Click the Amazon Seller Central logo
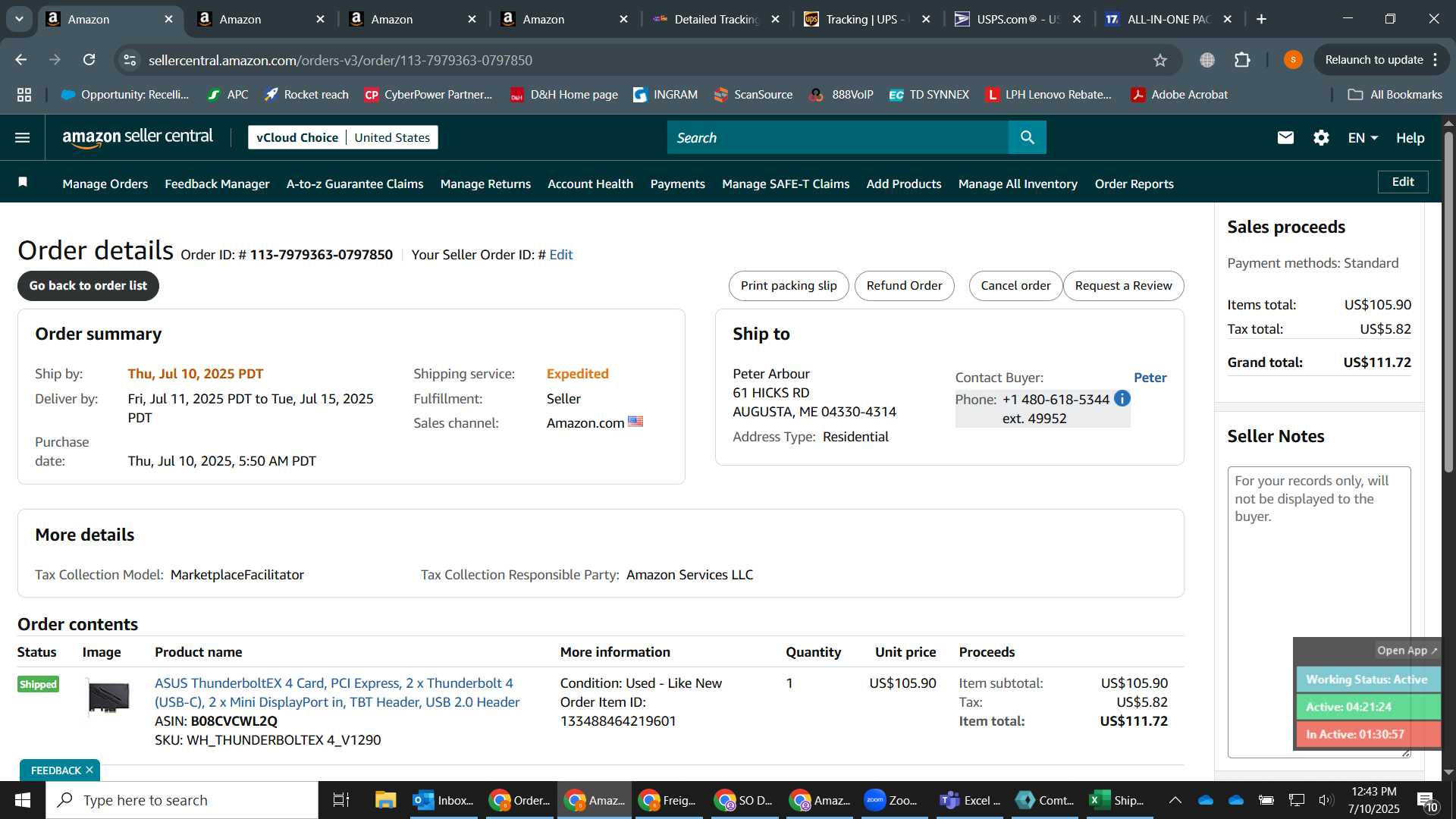Image resolution: width=1456 pixels, height=819 pixels. pos(137,137)
